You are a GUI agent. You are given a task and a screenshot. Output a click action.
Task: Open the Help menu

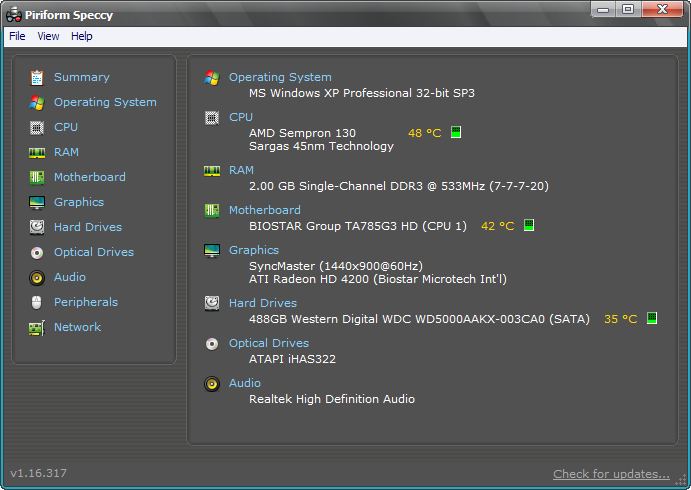tap(82, 36)
